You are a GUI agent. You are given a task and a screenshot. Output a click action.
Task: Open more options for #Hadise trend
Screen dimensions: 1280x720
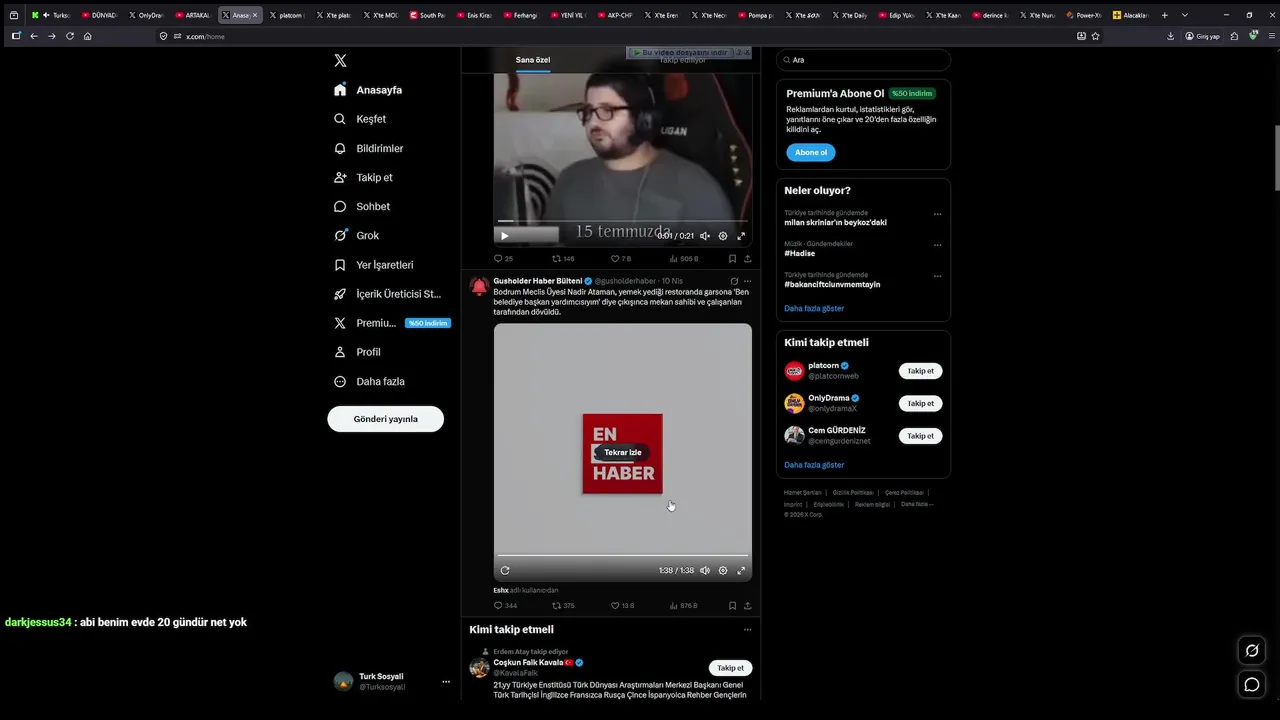tap(937, 245)
